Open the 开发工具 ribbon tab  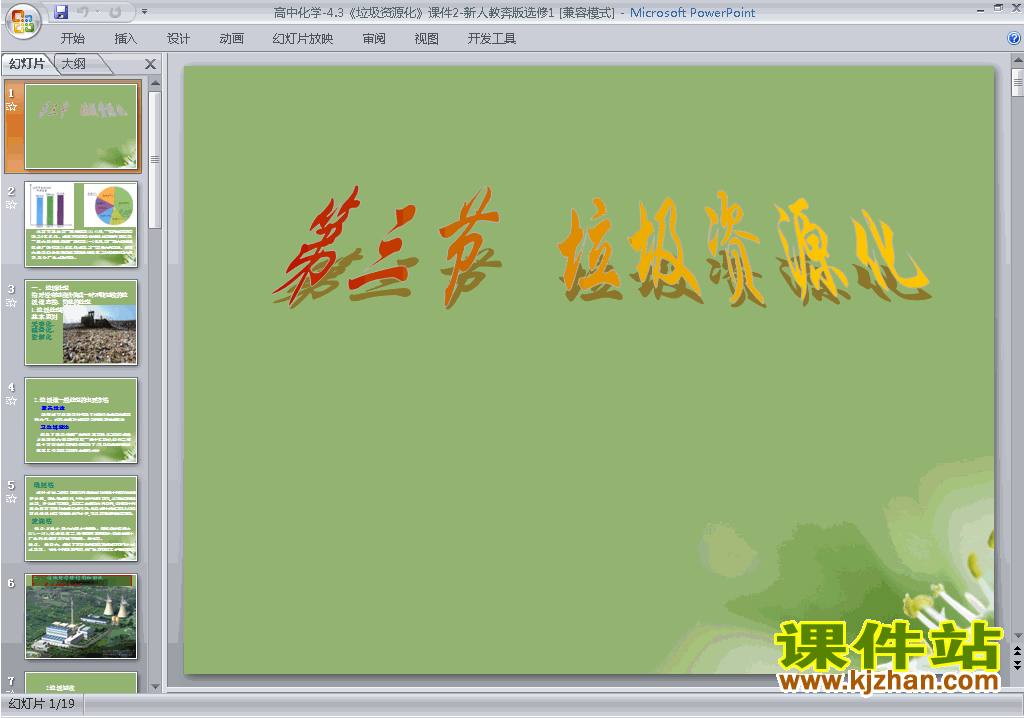492,39
